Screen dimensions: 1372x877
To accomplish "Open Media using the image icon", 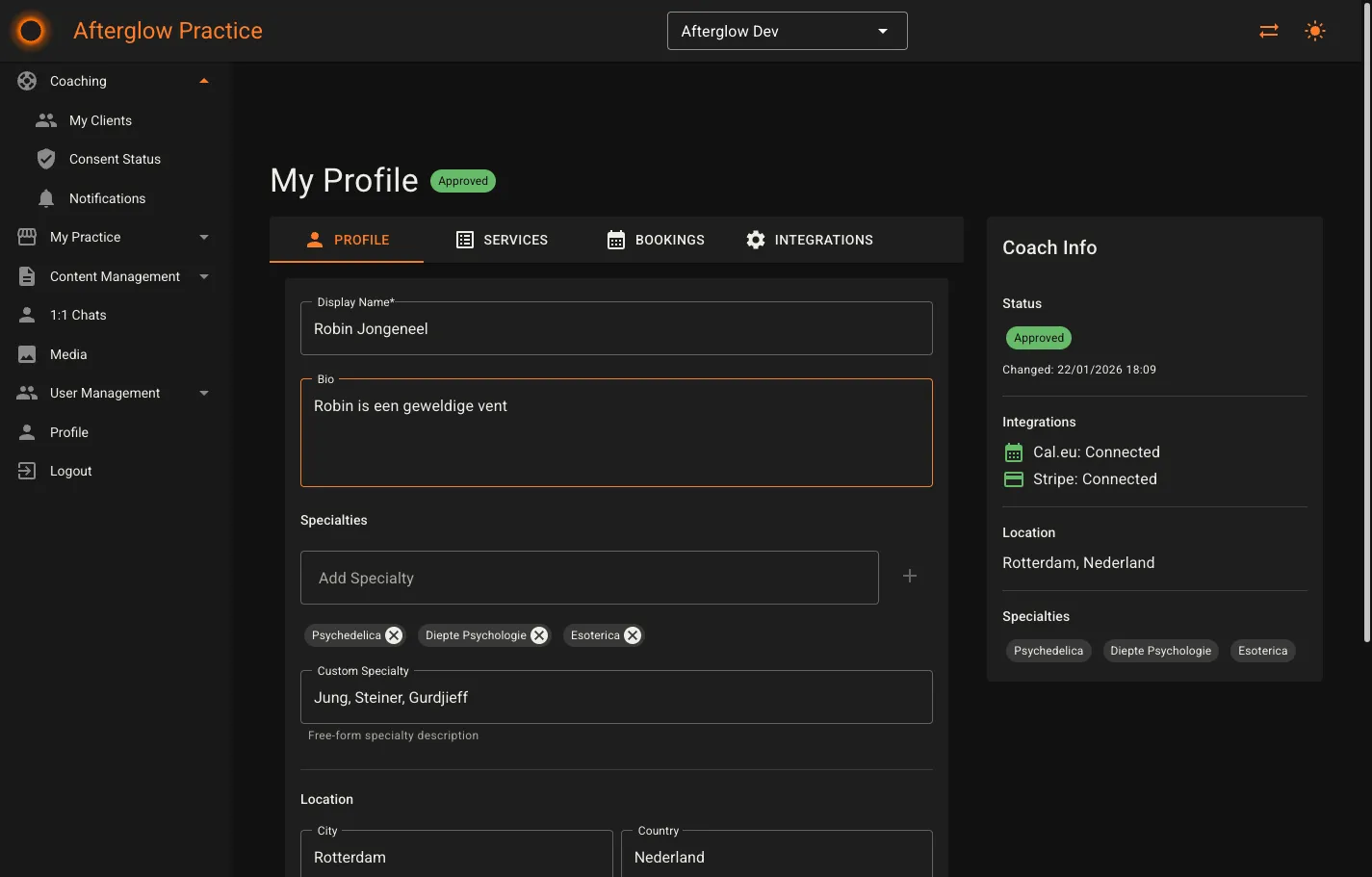I will 26,353.
